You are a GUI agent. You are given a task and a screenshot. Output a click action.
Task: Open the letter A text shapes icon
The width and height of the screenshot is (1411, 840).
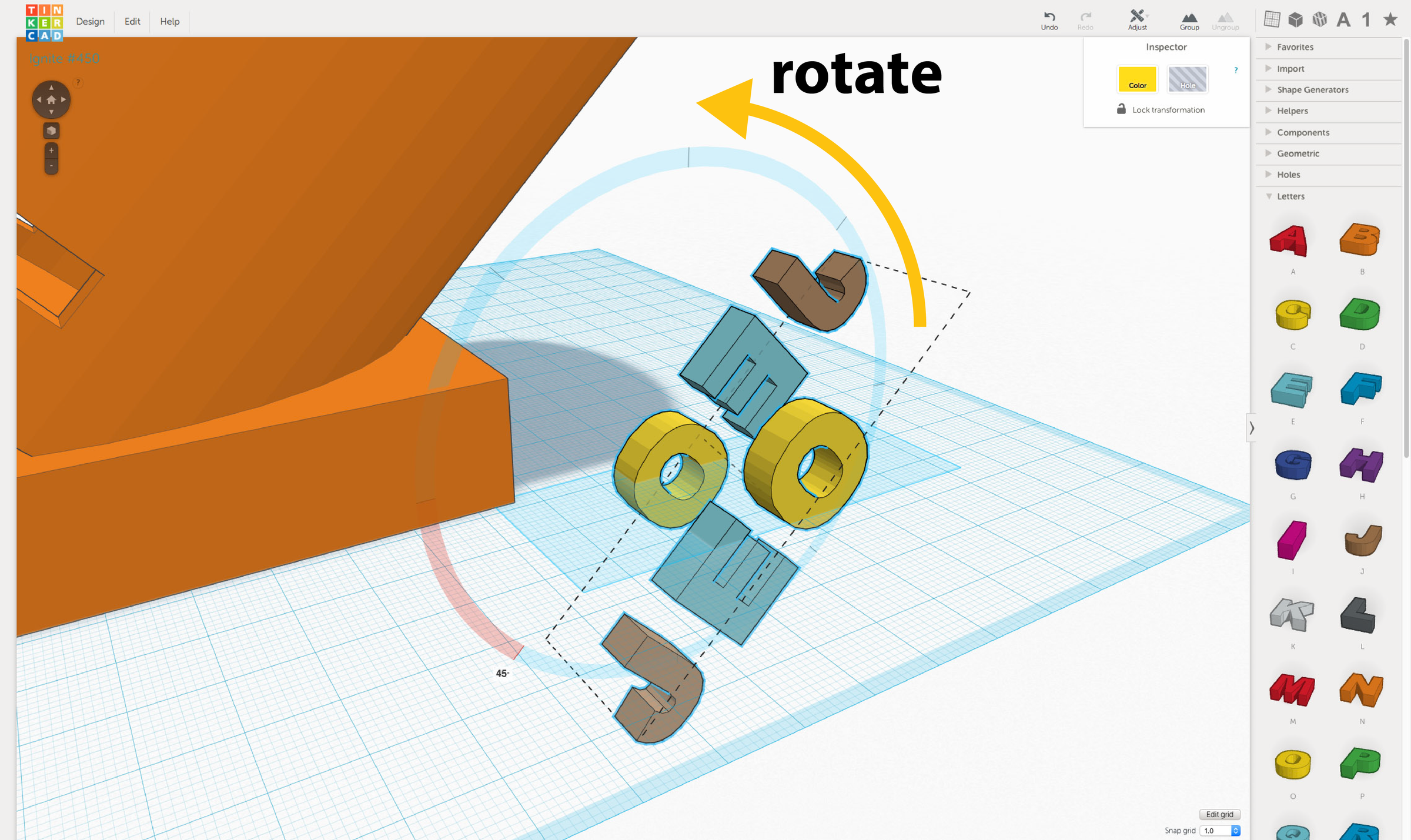[1343, 20]
